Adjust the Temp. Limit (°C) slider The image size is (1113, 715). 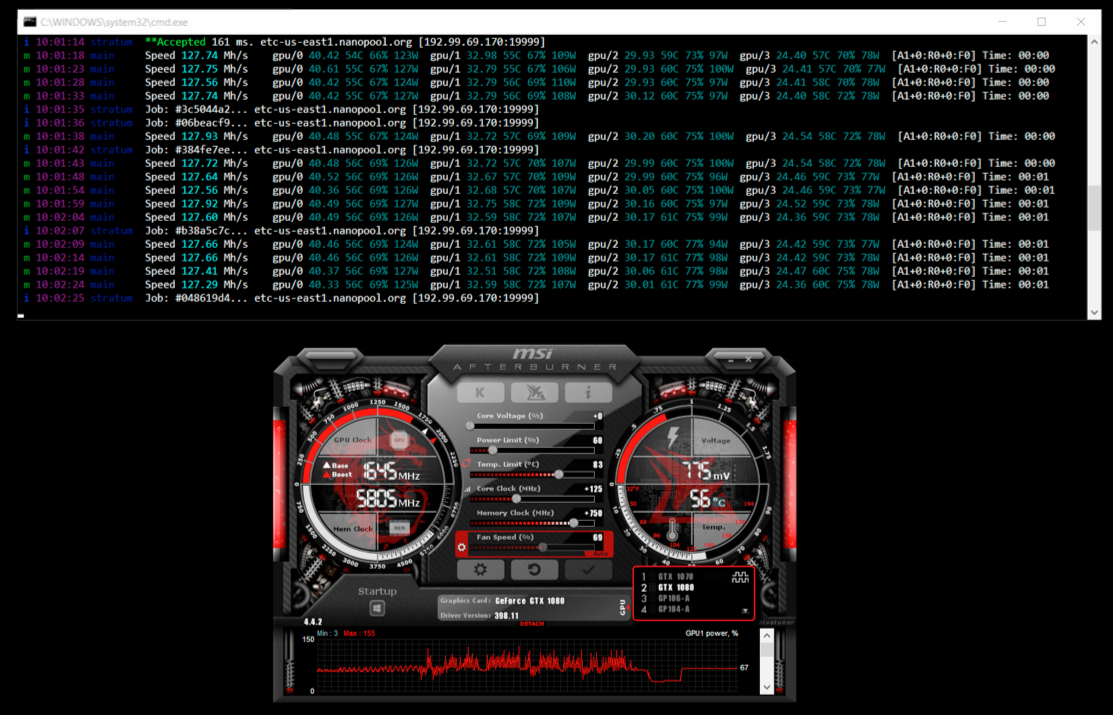point(532,474)
